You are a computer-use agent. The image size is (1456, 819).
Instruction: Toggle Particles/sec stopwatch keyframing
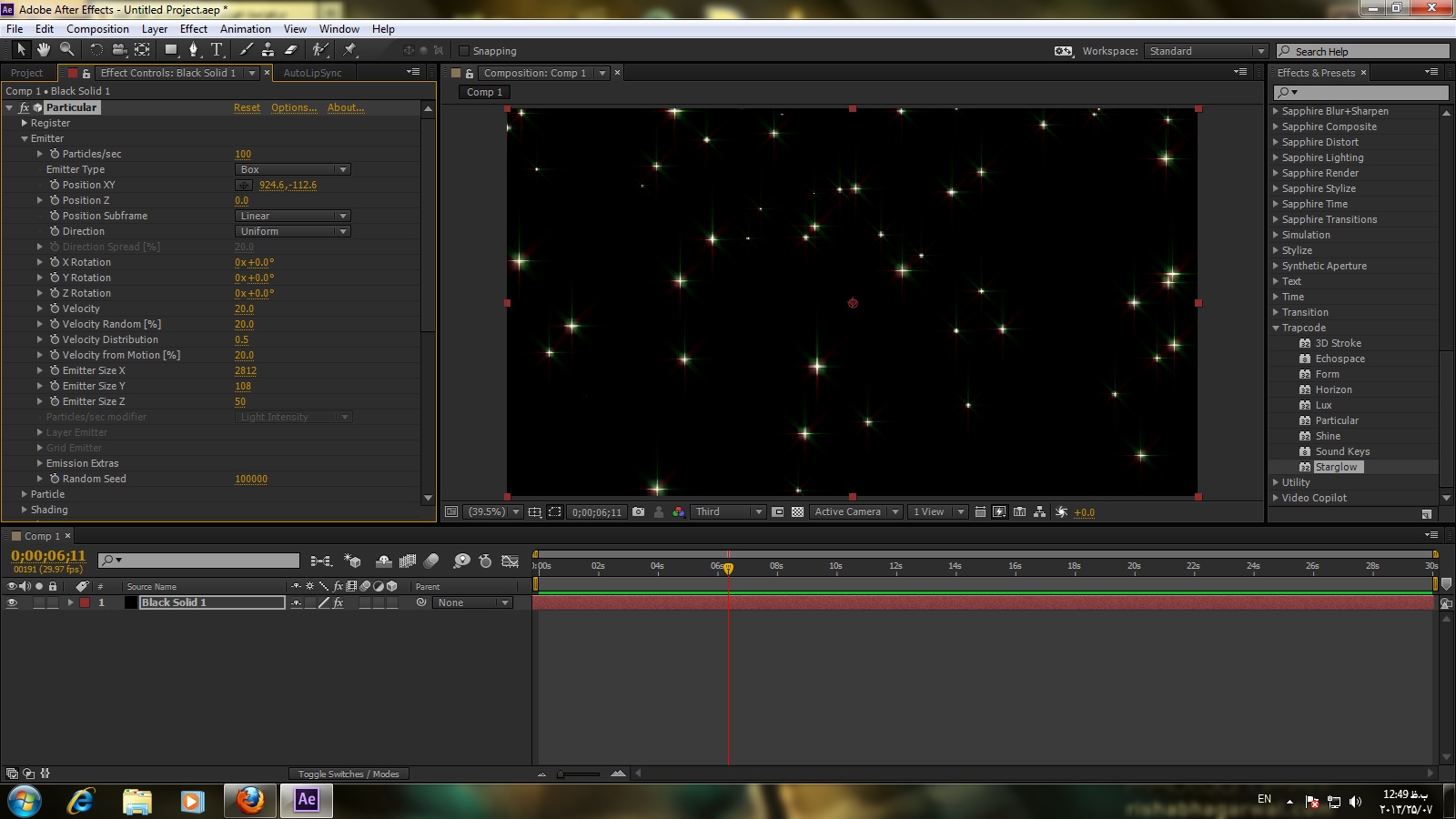click(55, 154)
